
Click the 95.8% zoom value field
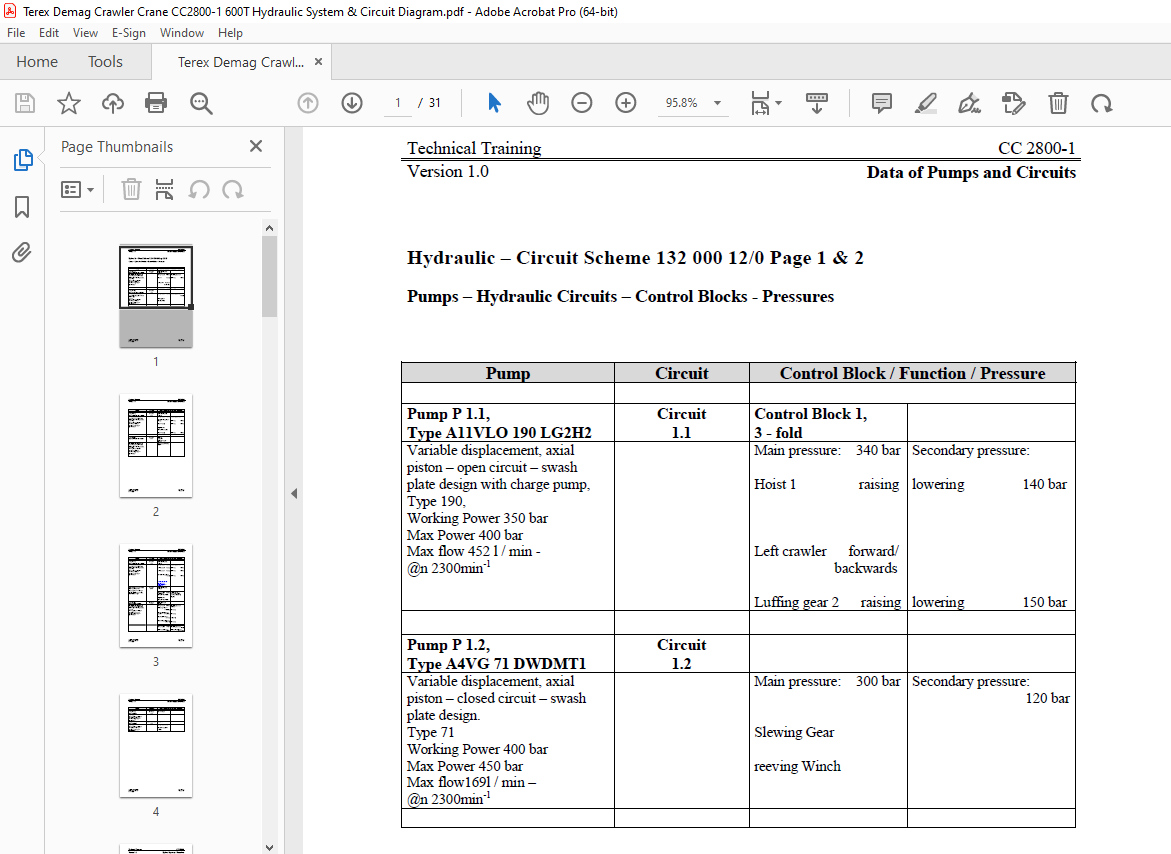(682, 103)
